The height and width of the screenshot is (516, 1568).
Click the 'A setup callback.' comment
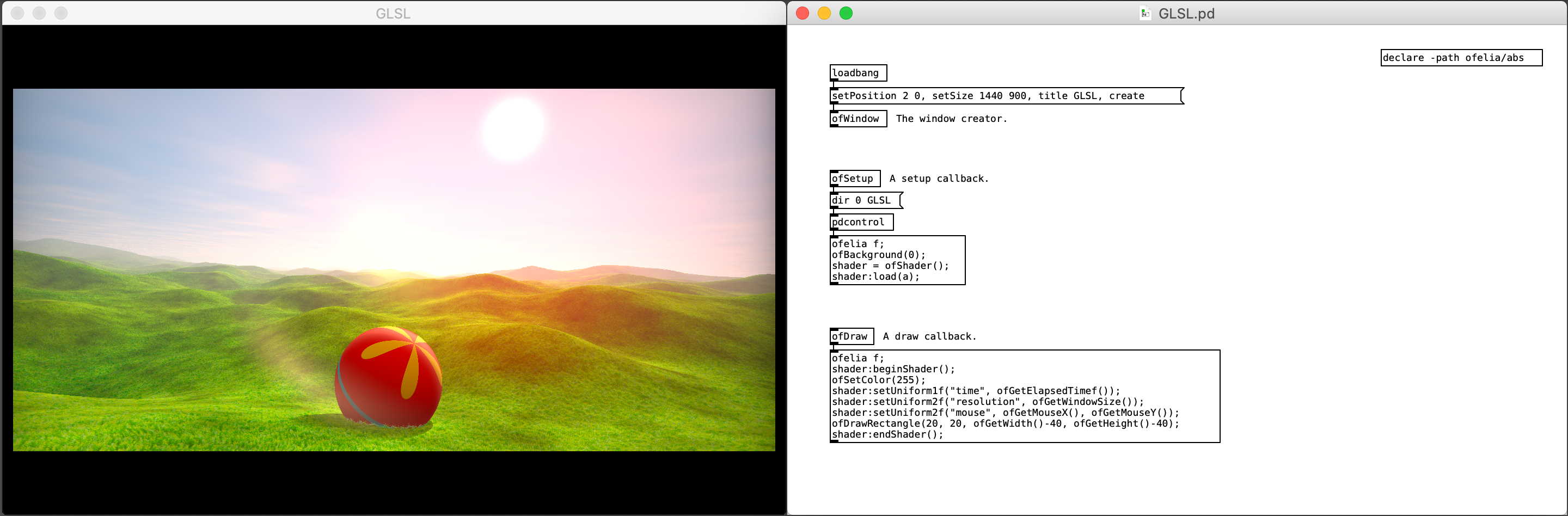(x=939, y=179)
